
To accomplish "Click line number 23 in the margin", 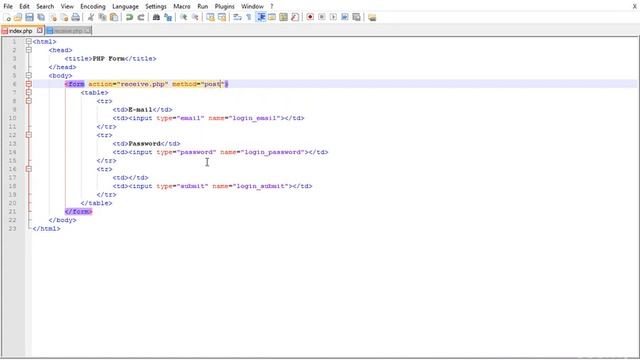I will 13,229.
